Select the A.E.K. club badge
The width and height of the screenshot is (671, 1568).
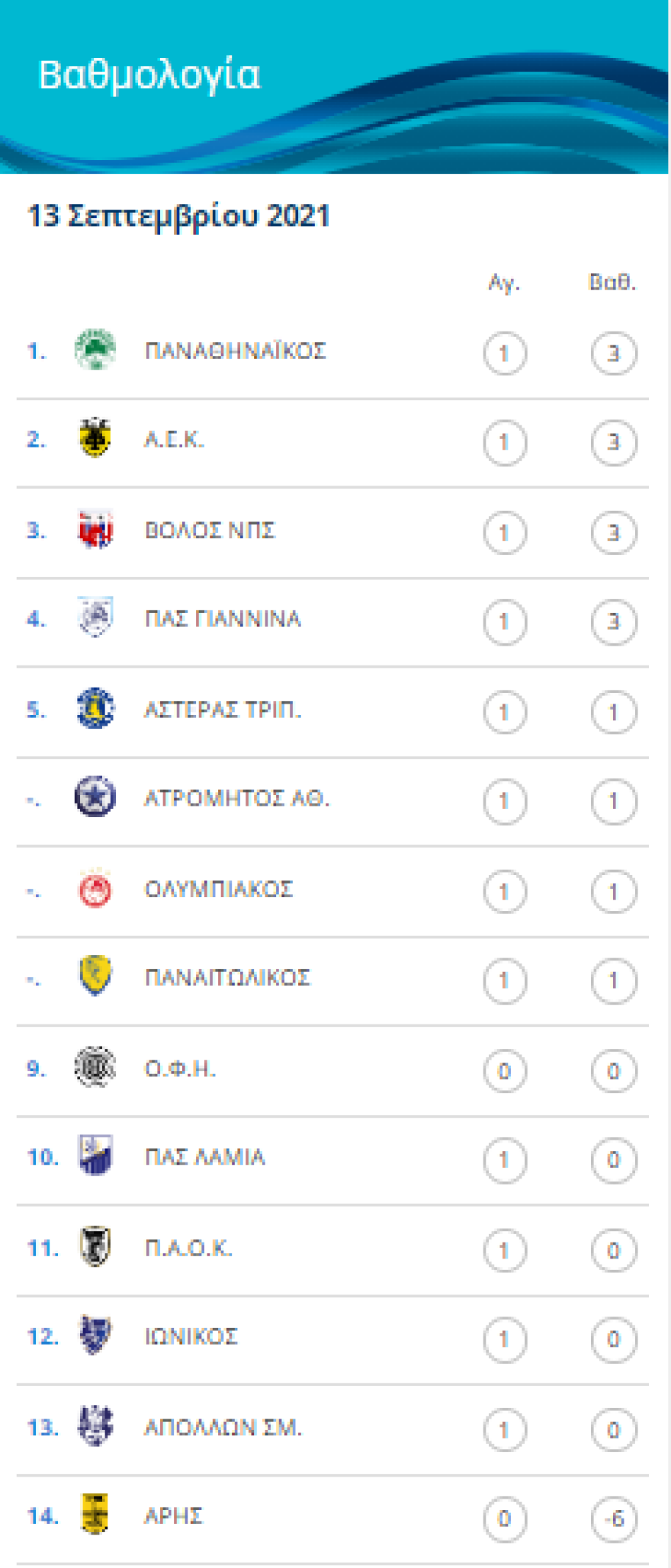pos(95,441)
